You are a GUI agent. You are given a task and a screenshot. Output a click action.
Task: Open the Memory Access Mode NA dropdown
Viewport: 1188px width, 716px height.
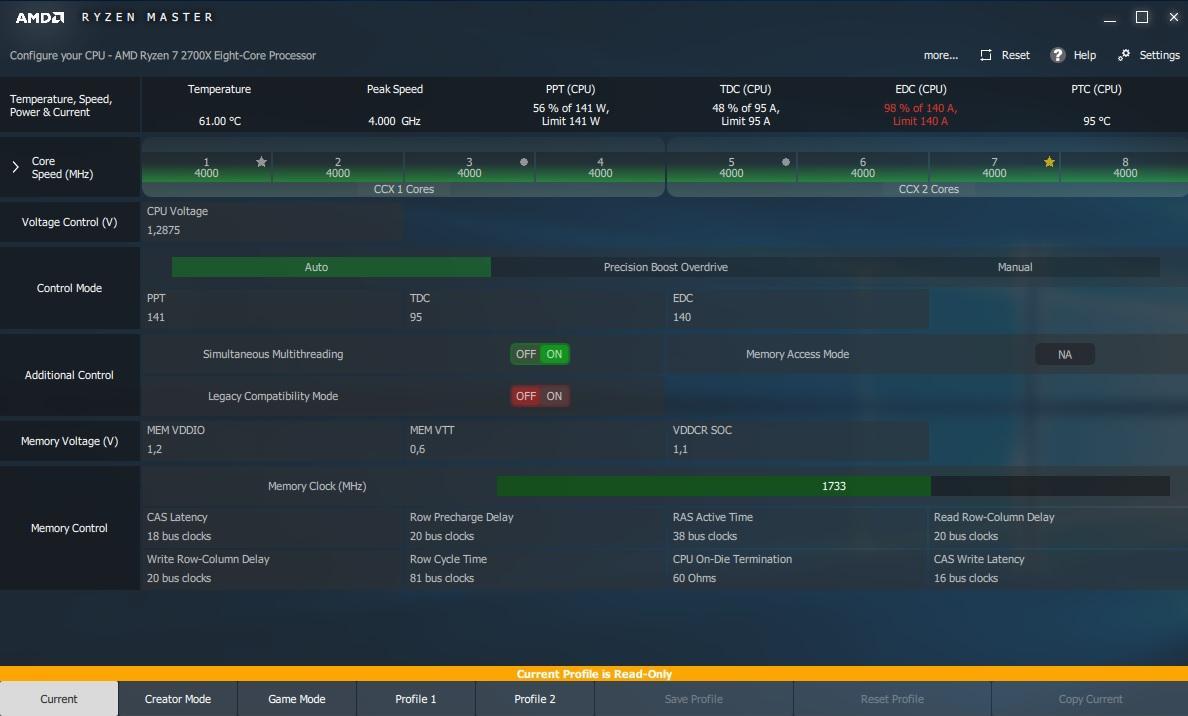tap(1065, 354)
